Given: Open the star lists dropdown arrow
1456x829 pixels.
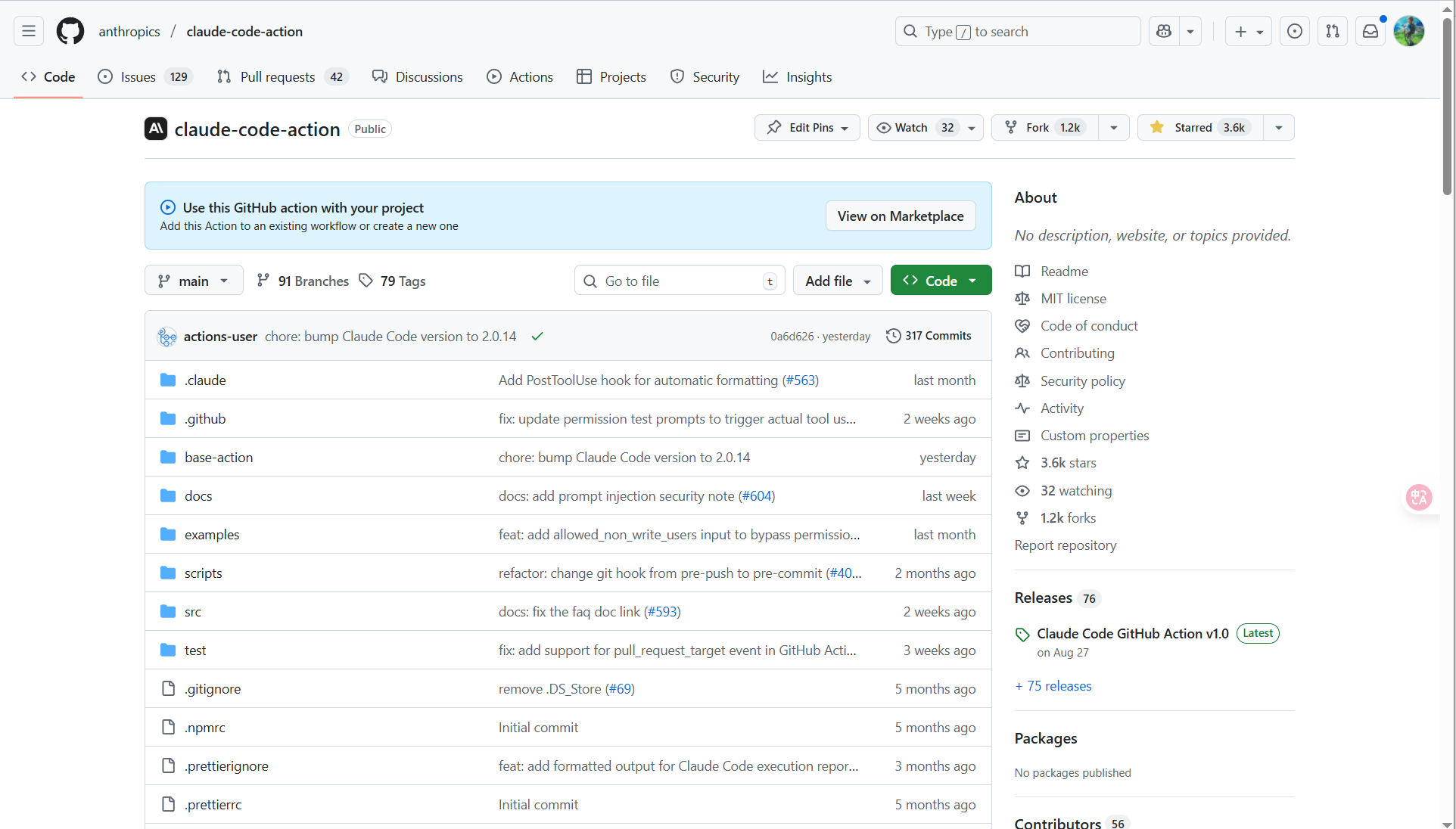Looking at the screenshot, I should tap(1279, 128).
